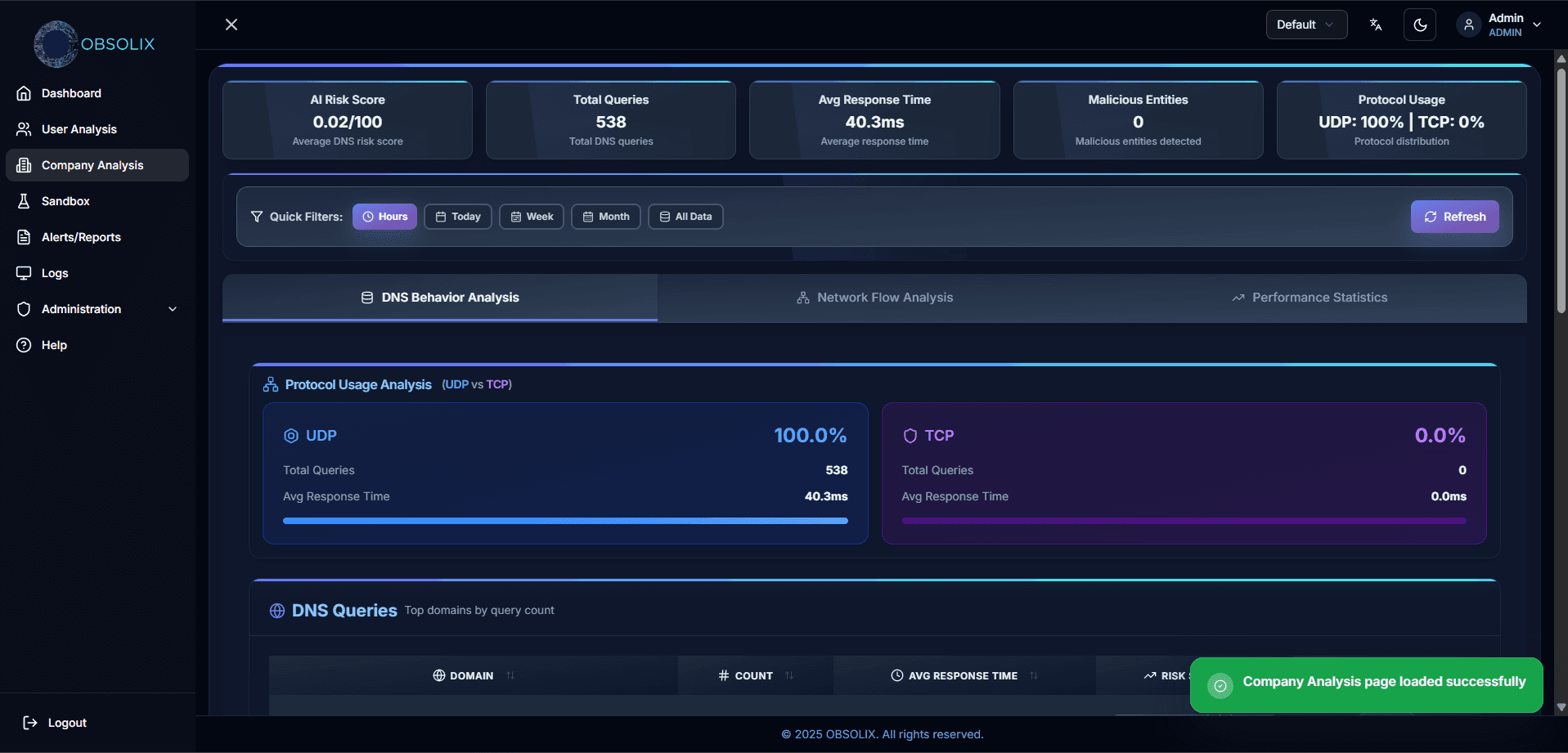Toggle dark mode with the moon button
This screenshot has height=753, width=1568.
(x=1420, y=25)
